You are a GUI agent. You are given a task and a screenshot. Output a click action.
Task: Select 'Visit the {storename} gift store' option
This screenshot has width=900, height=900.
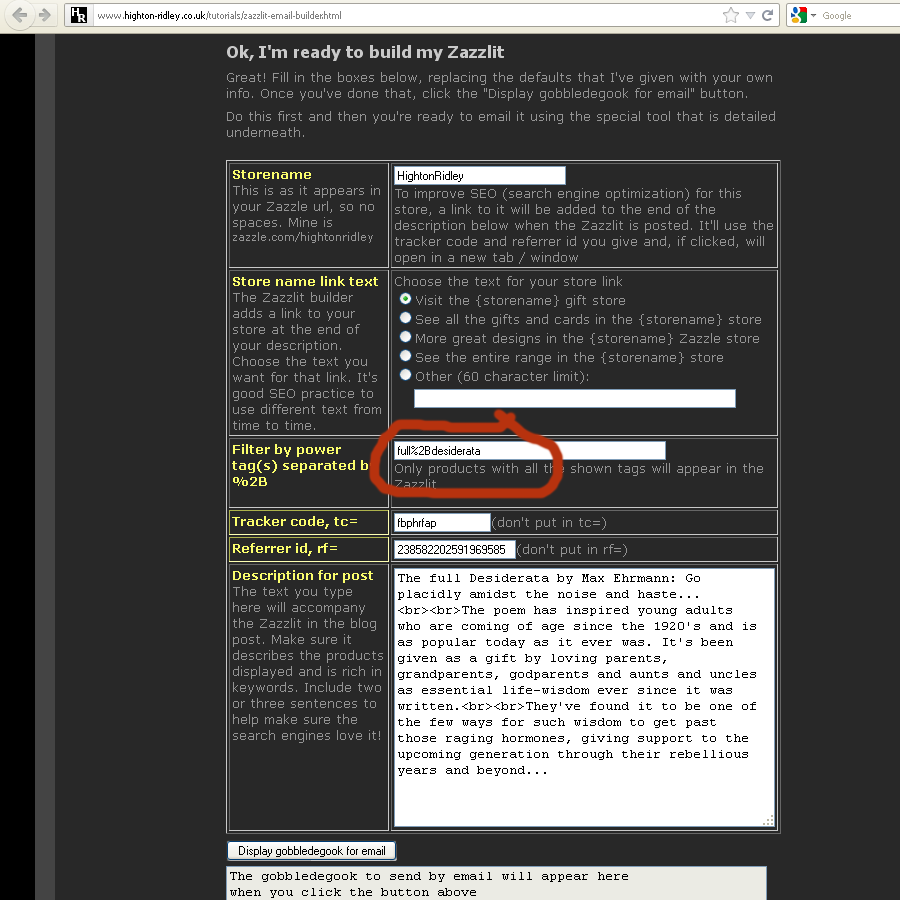(405, 299)
